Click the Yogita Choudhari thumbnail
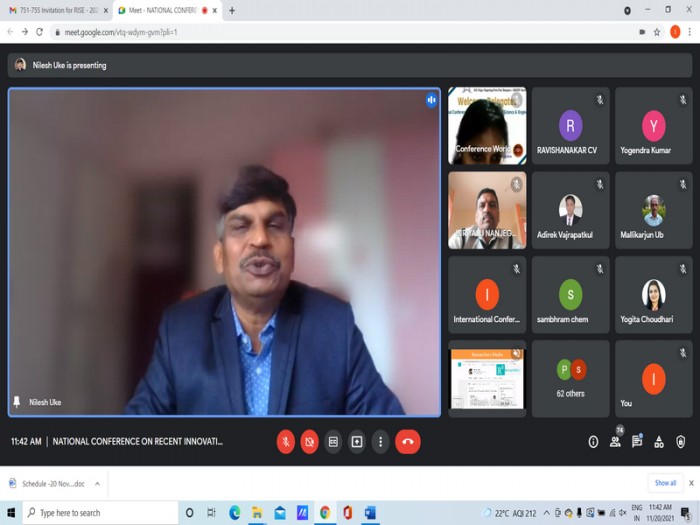700x525 pixels. (x=654, y=295)
